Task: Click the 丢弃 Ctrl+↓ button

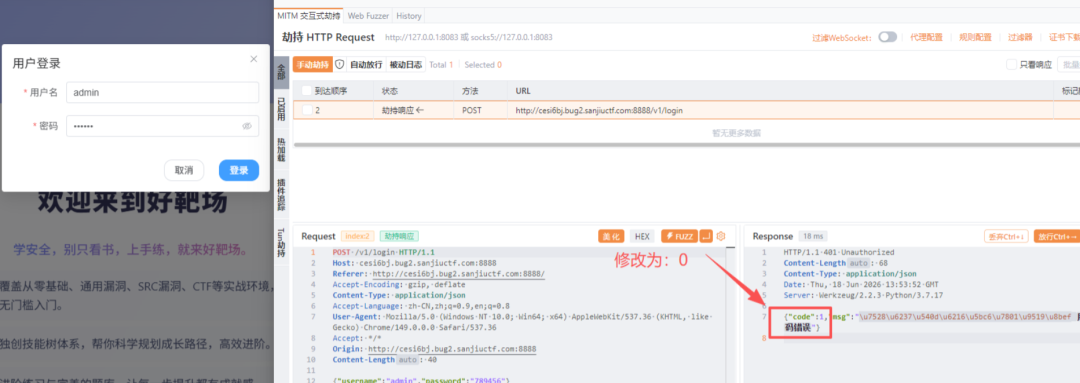Action: (1006, 236)
